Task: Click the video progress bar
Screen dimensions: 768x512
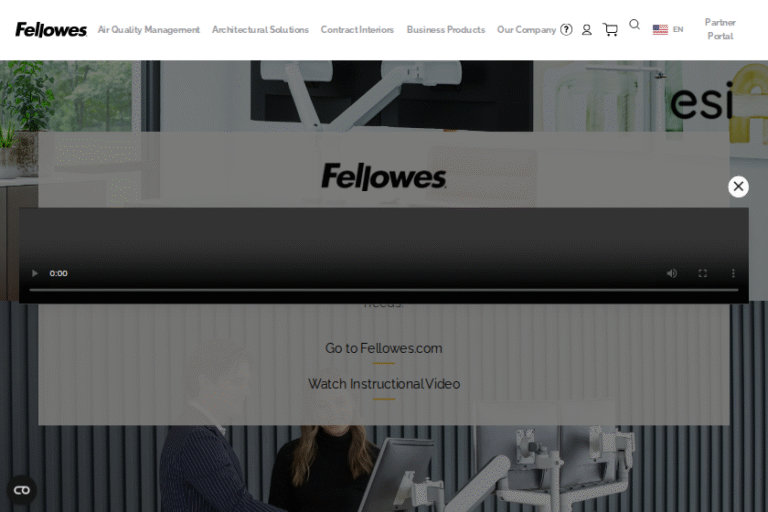Action: point(384,290)
